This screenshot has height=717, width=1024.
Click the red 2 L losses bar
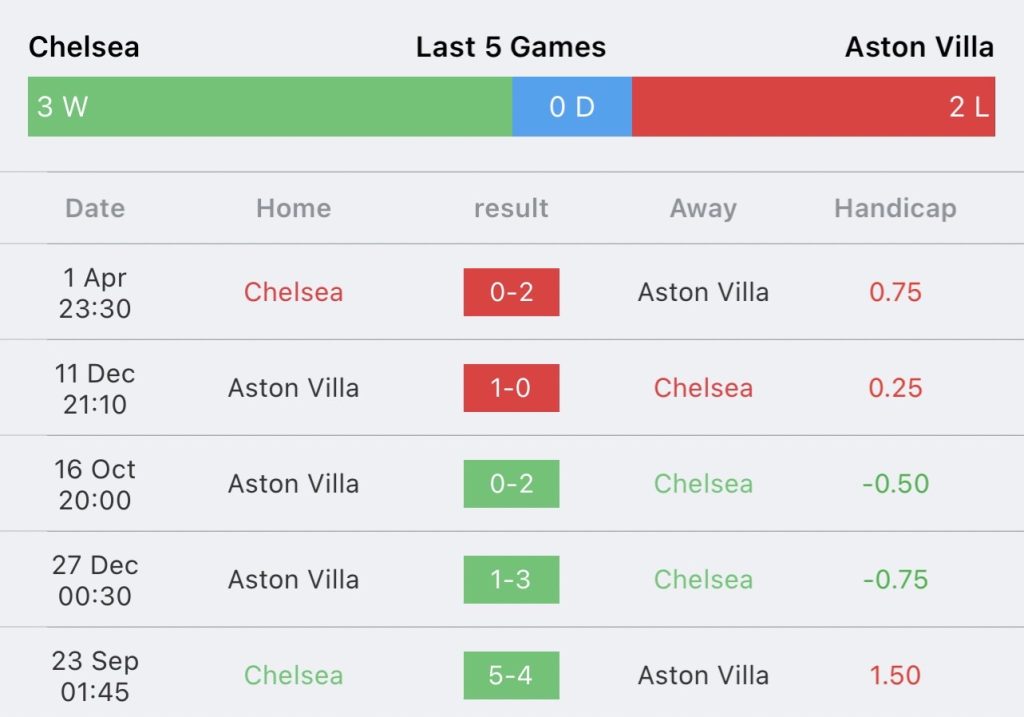click(x=813, y=106)
